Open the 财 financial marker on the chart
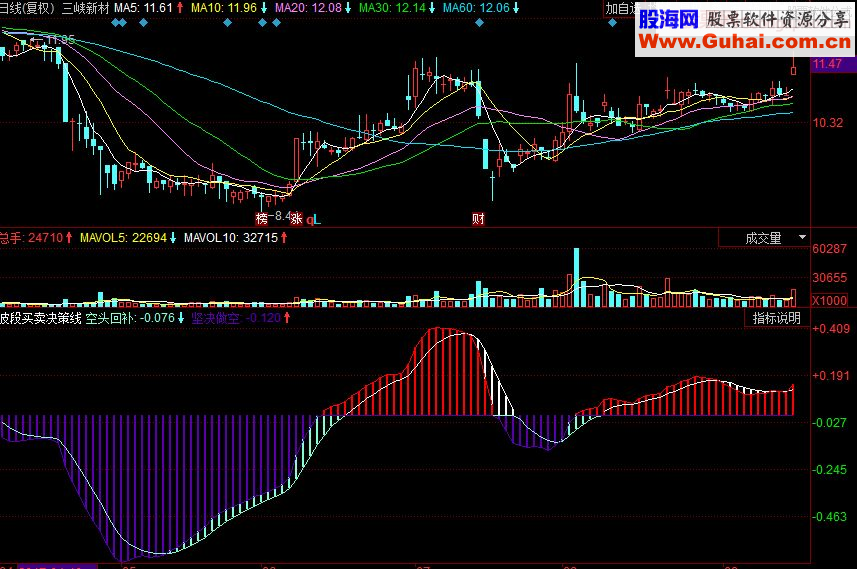This screenshot has height=569, width=857. (478, 219)
